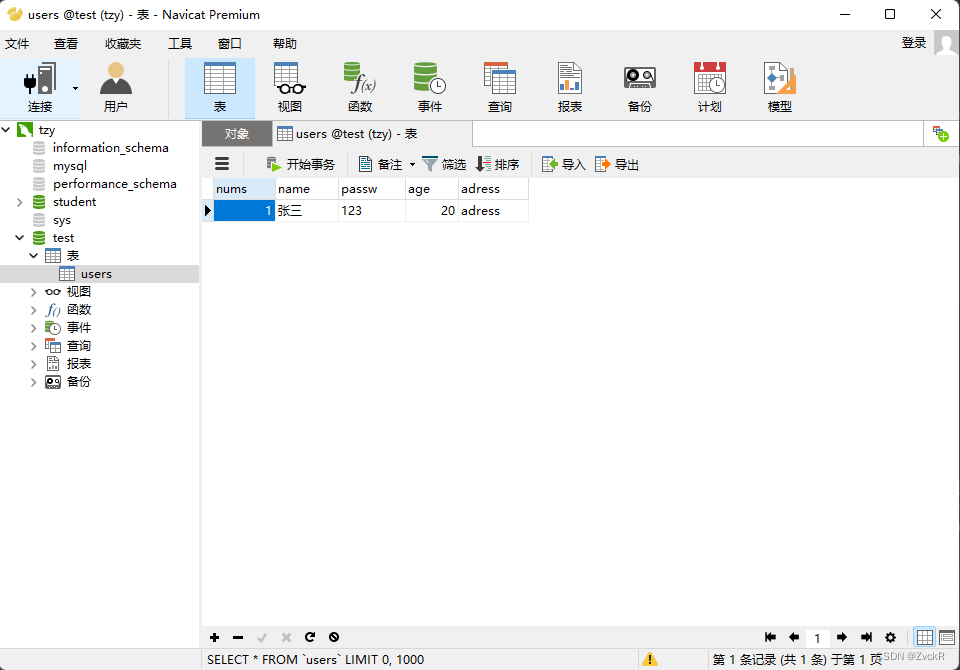This screenshot has width=960, height=670.
Task: Click the add record plus icon
Action: [214, 638]
